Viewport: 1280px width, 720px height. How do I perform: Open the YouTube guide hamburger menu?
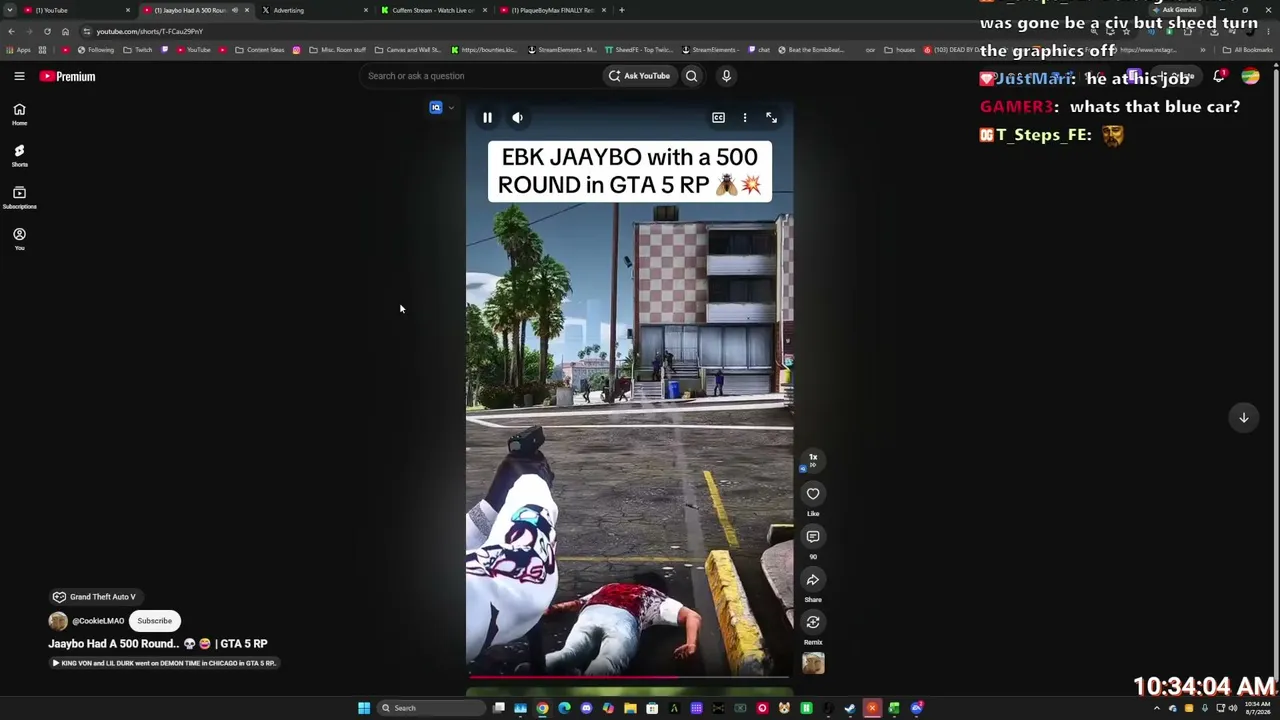(x=19, y=76)
